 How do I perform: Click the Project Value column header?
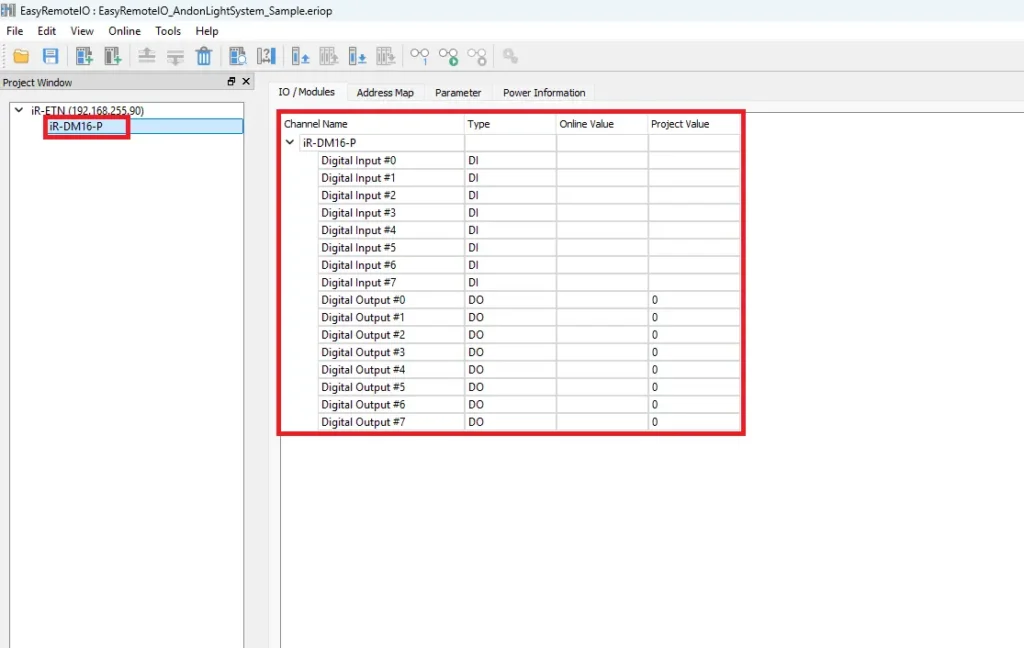(694, 124)
